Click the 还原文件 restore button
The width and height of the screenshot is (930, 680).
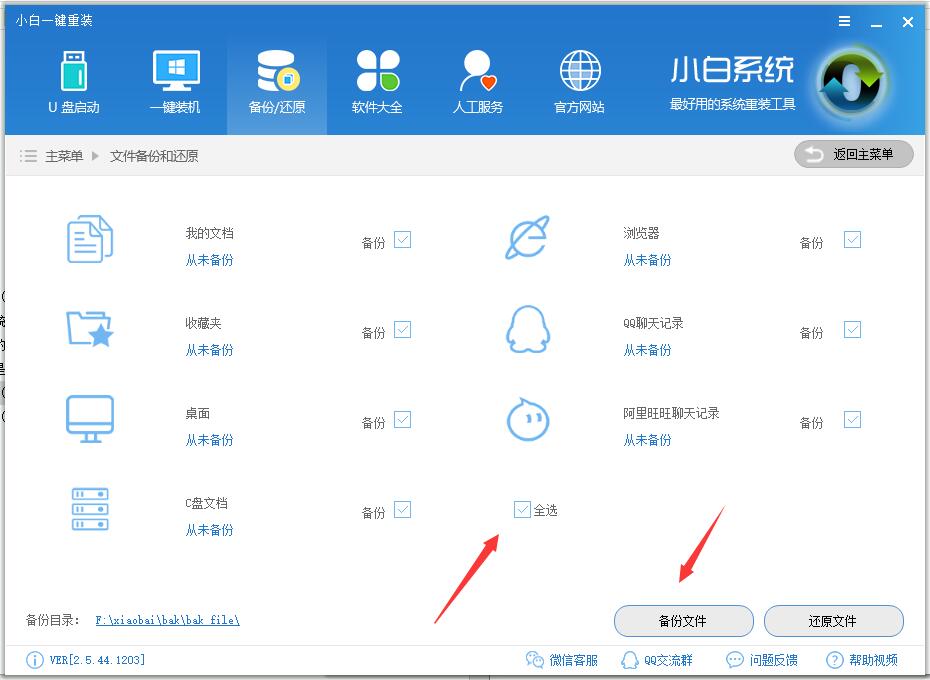click(x=834, y=621)
